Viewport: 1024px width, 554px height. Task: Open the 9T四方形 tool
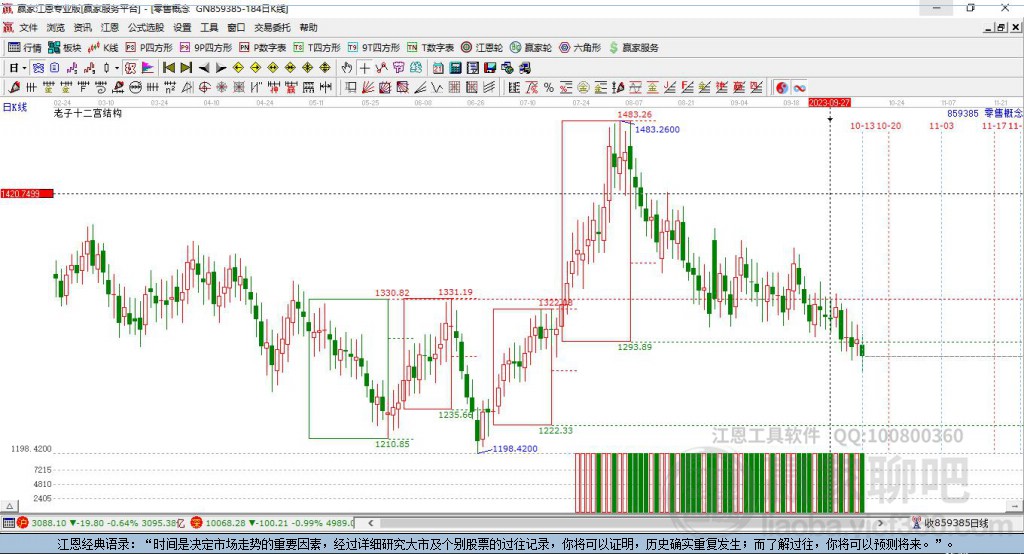(374, 48)
